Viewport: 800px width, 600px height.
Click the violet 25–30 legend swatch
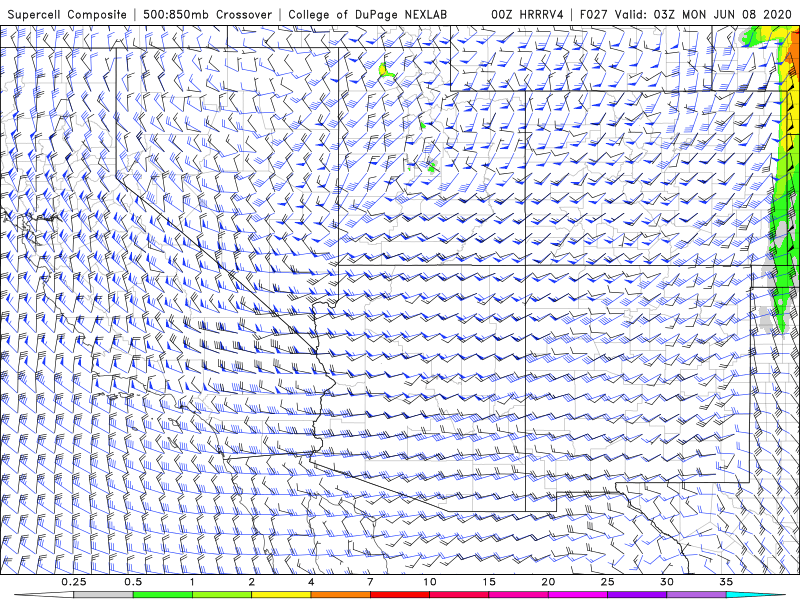[x=637, y=595]
